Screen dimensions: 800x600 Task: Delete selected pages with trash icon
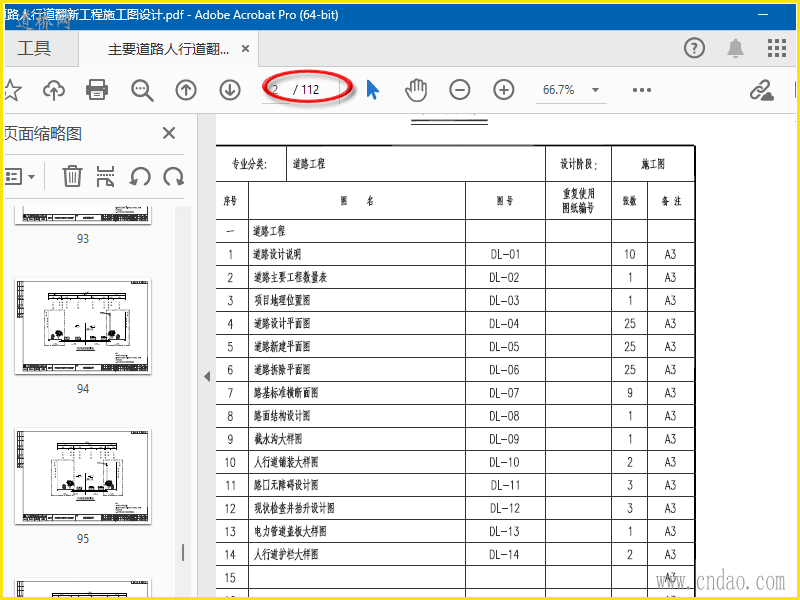click(x=72, y=177)
